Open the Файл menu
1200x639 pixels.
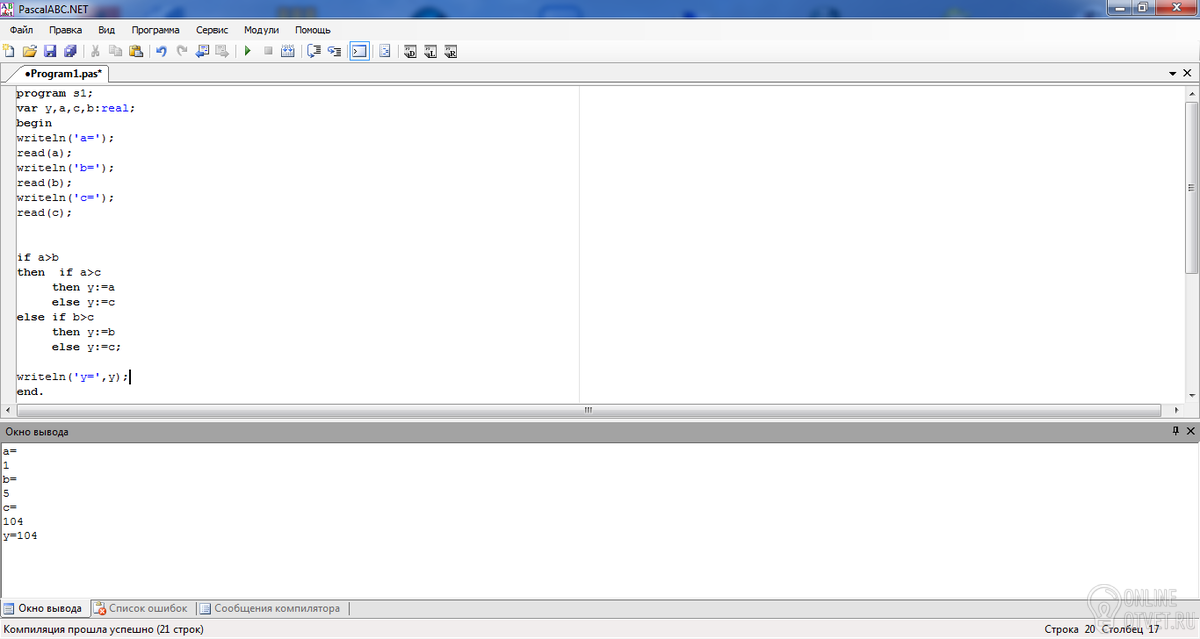(21, 30)
